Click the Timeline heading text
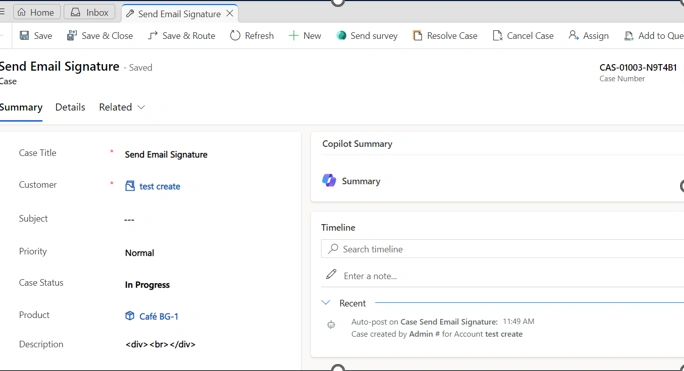 click(x=338, y=227)
